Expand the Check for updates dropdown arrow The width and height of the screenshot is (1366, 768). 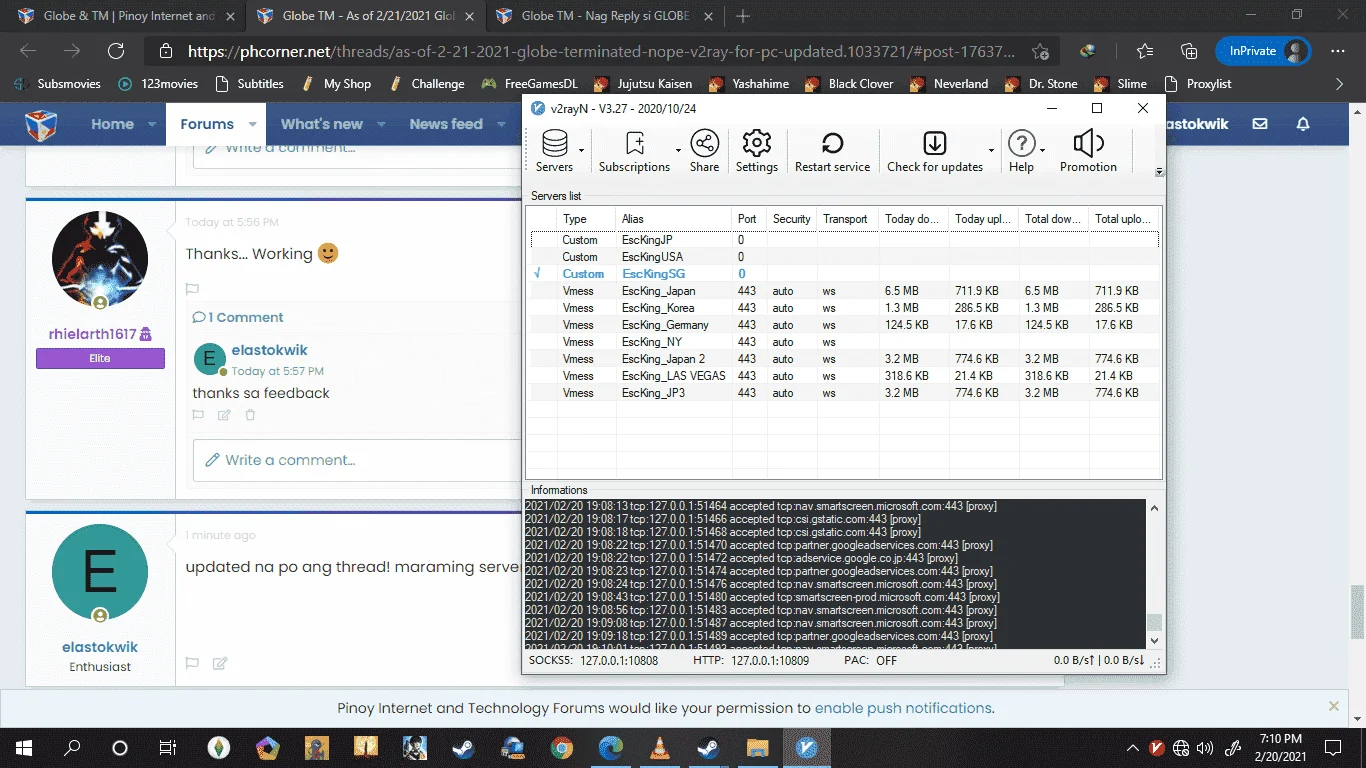(x=991, y=151)
